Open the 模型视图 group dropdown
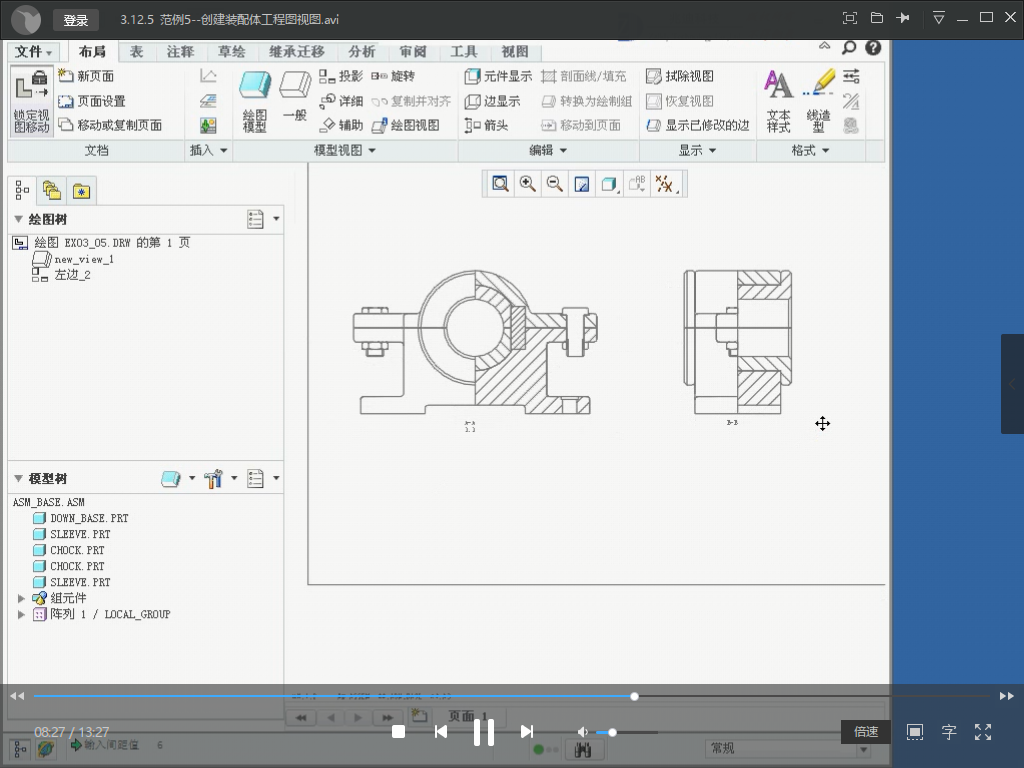1024x768 pixels. [x=345, y=150]
